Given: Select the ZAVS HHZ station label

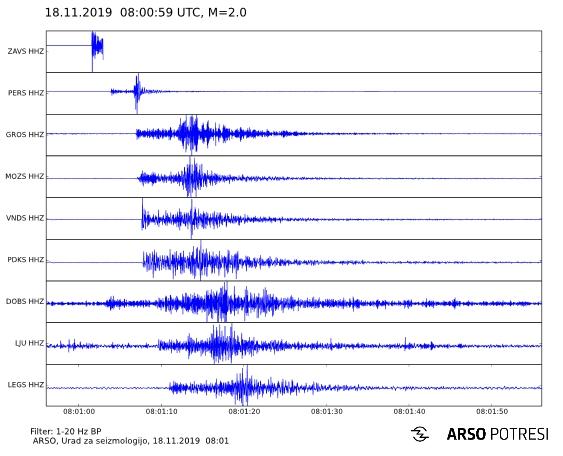Looking at the screenshot, I should tap(25, 51).
